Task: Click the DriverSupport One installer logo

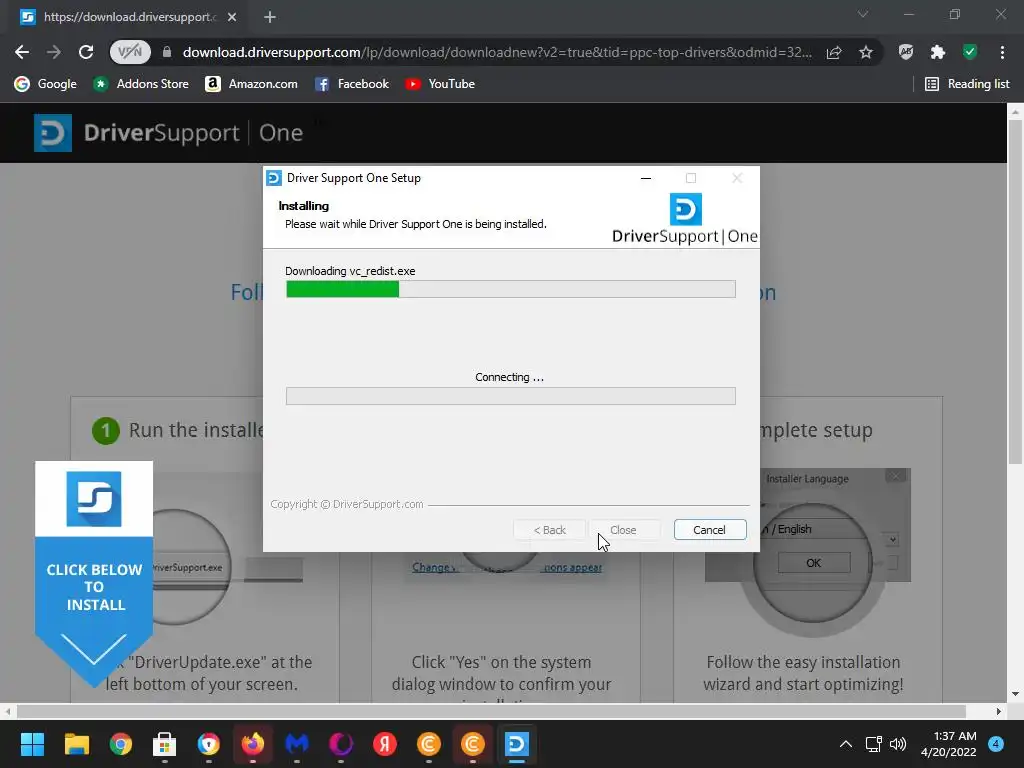Action: 685,219
